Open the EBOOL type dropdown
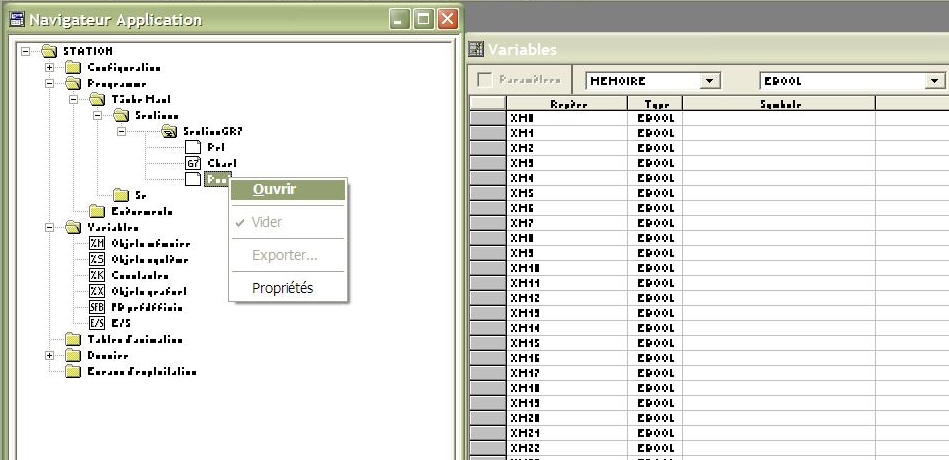Screen dimensions: 949x460 pyautogui.click(x=934, y=80)
